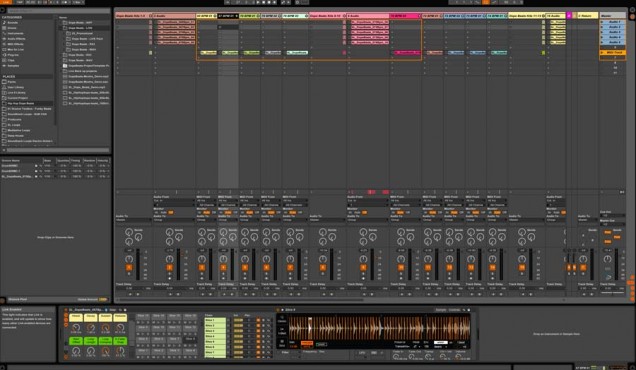Start playback with the transport Play button

pyautogui.click(x=258, y=2)
